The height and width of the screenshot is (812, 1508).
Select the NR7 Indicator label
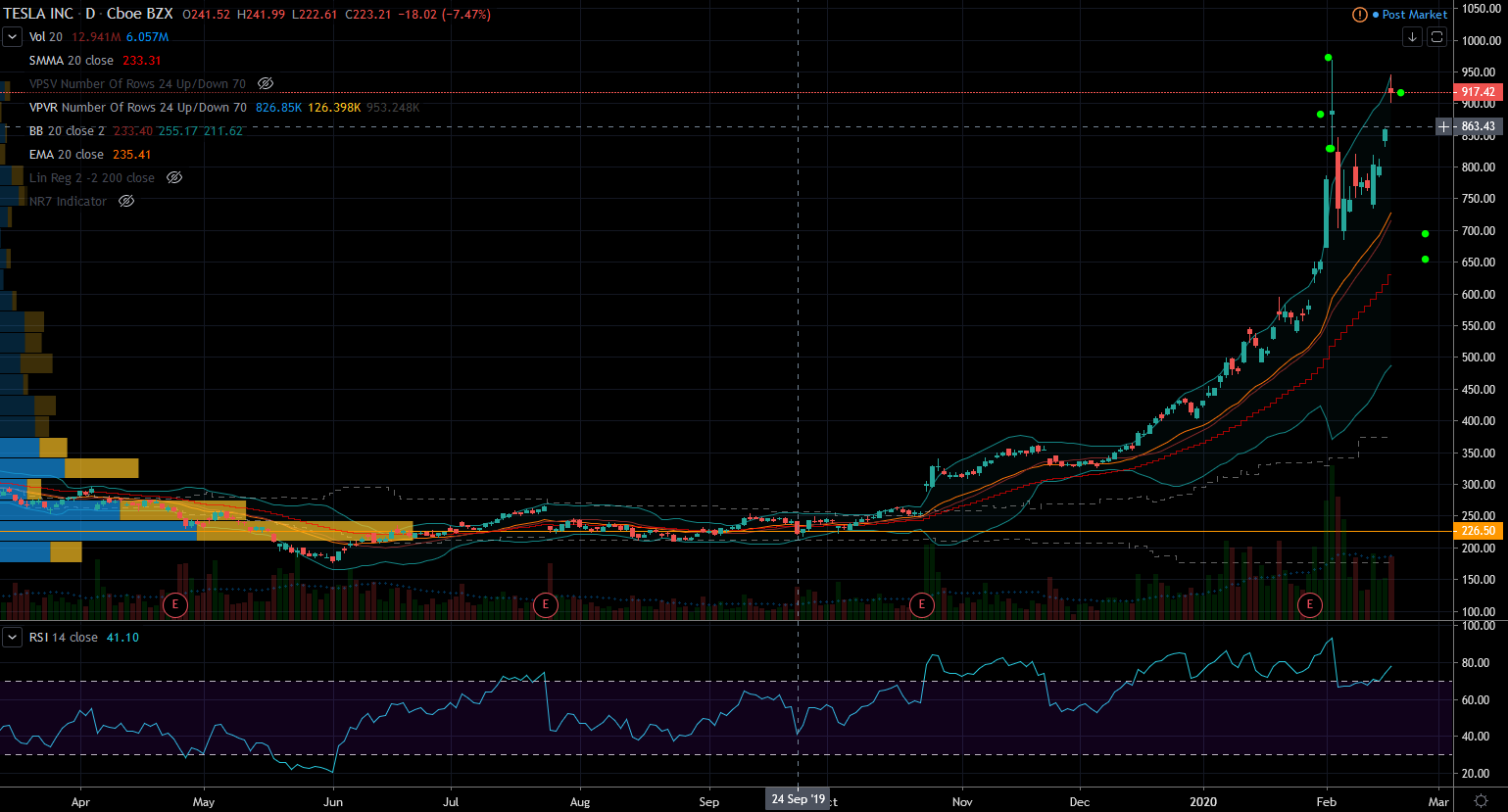click(69, 202)
